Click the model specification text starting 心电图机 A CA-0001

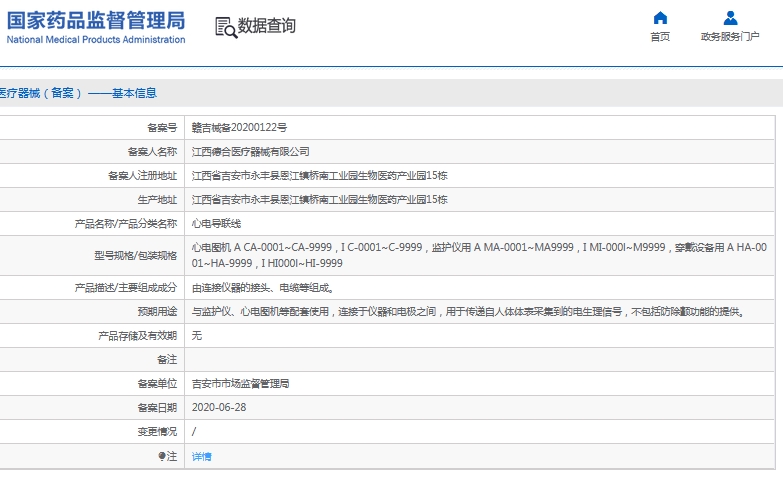(479, 255)
